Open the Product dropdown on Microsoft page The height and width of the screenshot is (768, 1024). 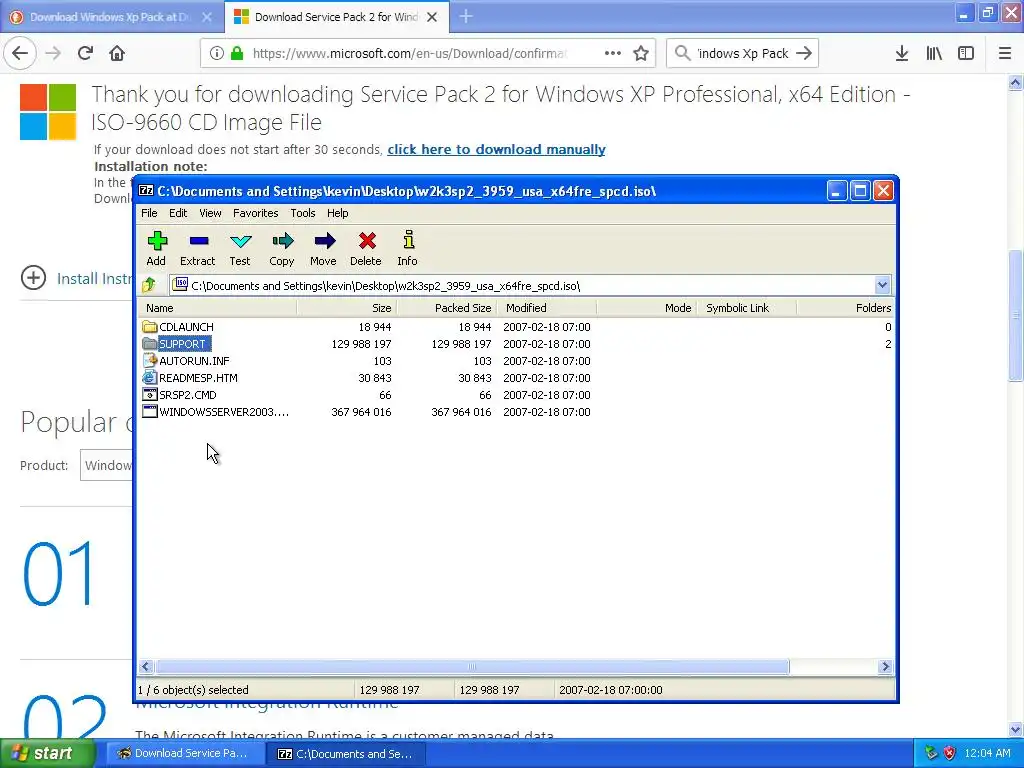point(106,466)
